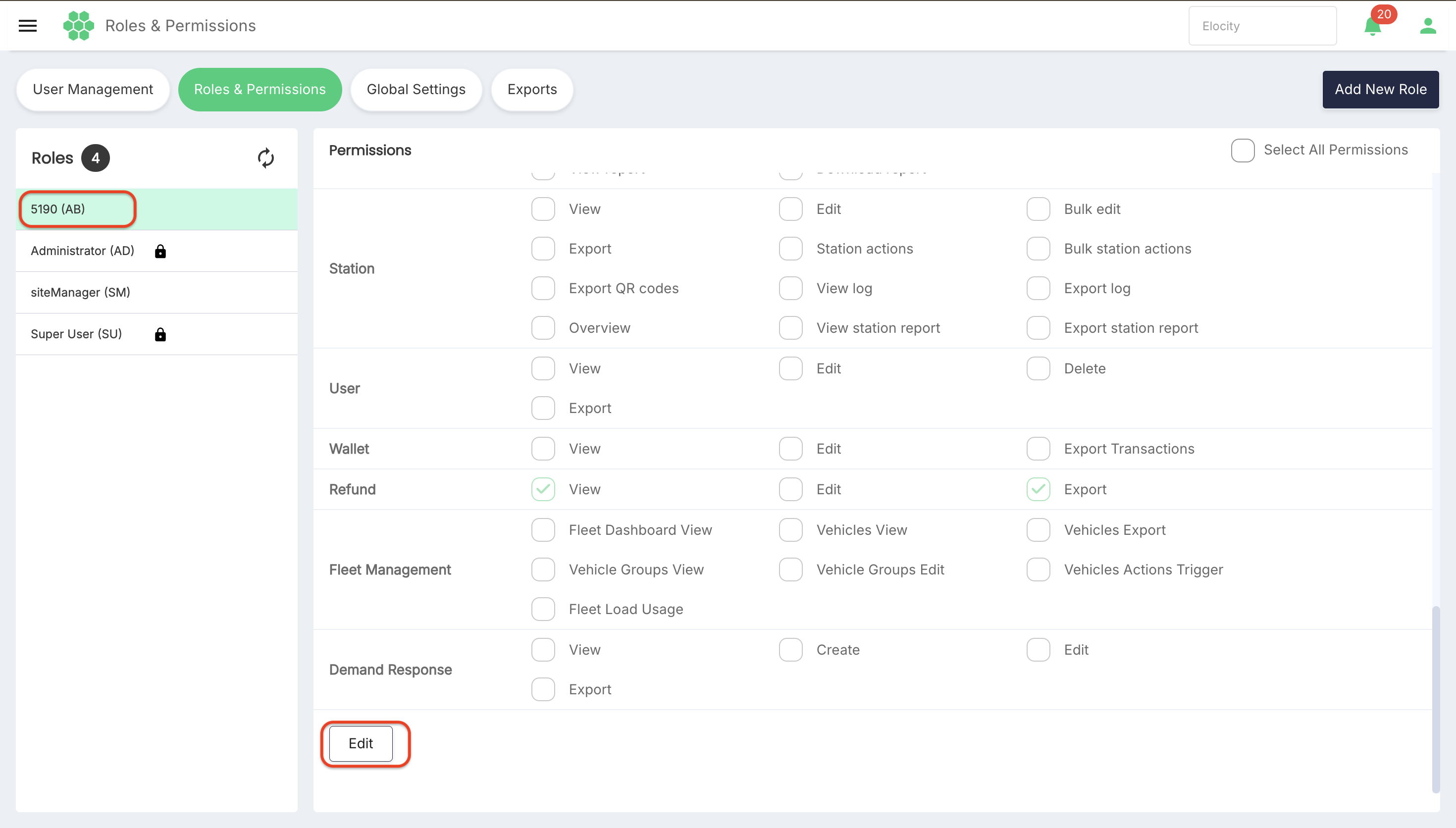Select the Roles & Permissions tab
The image size is (1456, 828).
pyautogui.click(x=260, y=89)
